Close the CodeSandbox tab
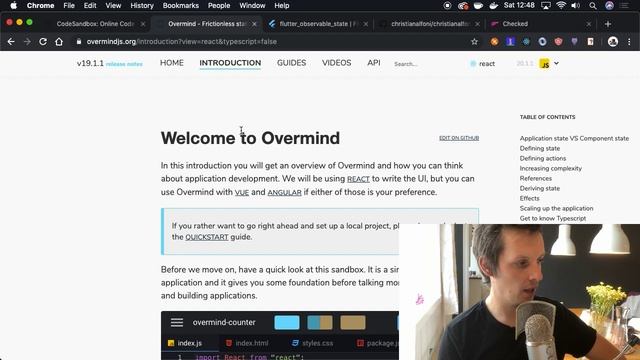Image resolution: width=640 pixels, height=360 pixels. [143, 24]
